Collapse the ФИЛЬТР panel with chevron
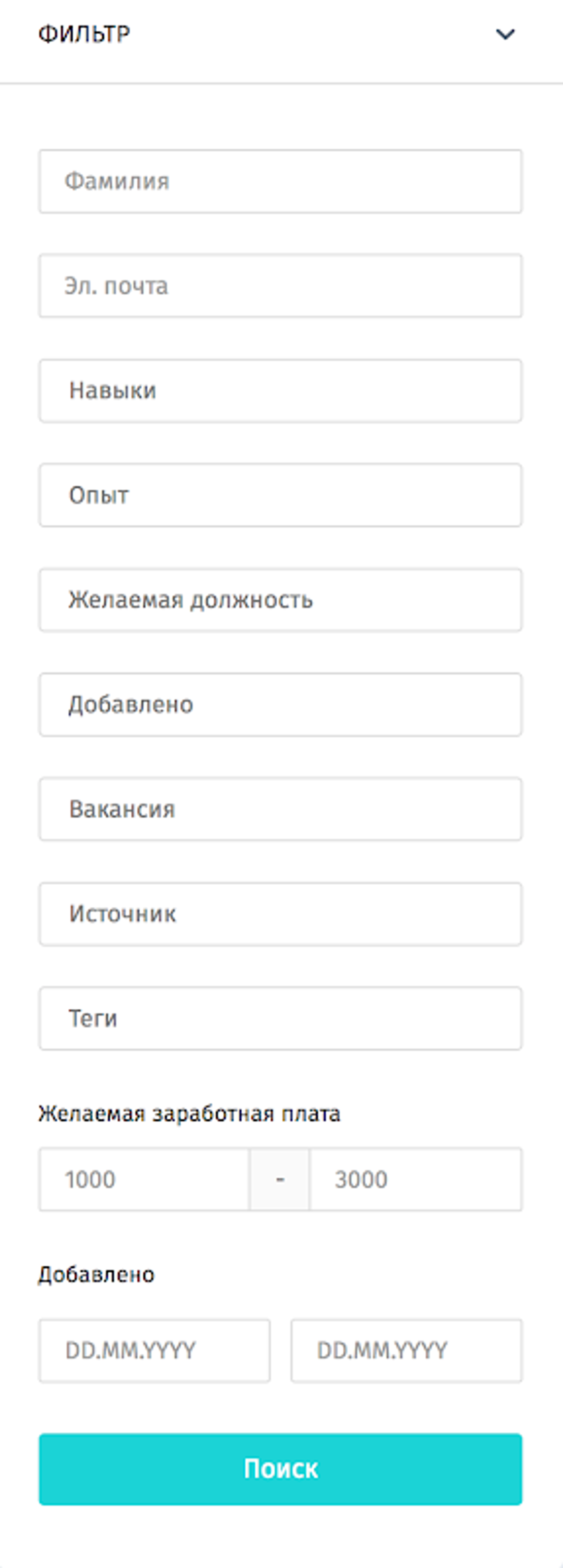This screenshot has height=1568, width=563. click(505, 34)
